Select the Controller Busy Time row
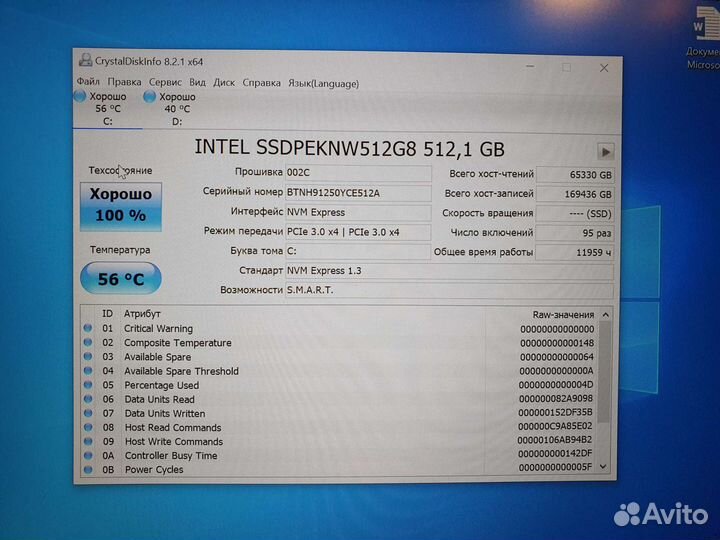The height and width of the screenshot is (540, 720). pos(340,456)
